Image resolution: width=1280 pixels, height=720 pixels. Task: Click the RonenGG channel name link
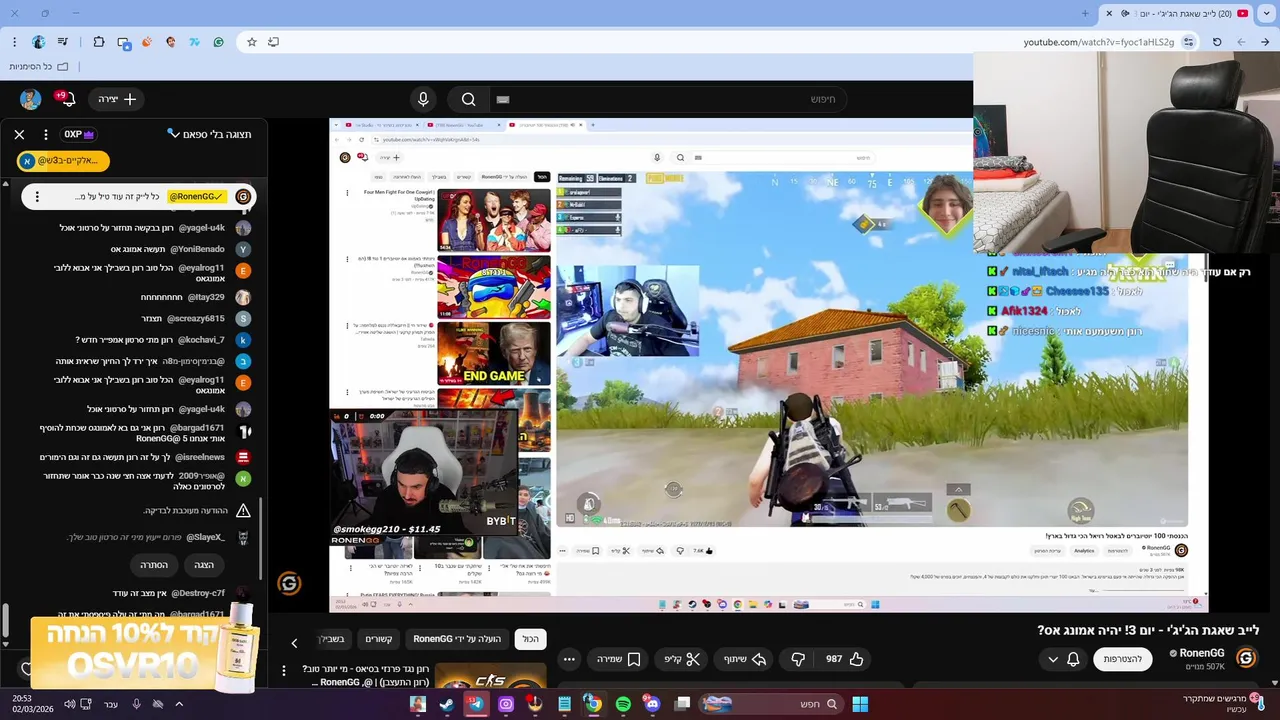[x=1202, y=653]
